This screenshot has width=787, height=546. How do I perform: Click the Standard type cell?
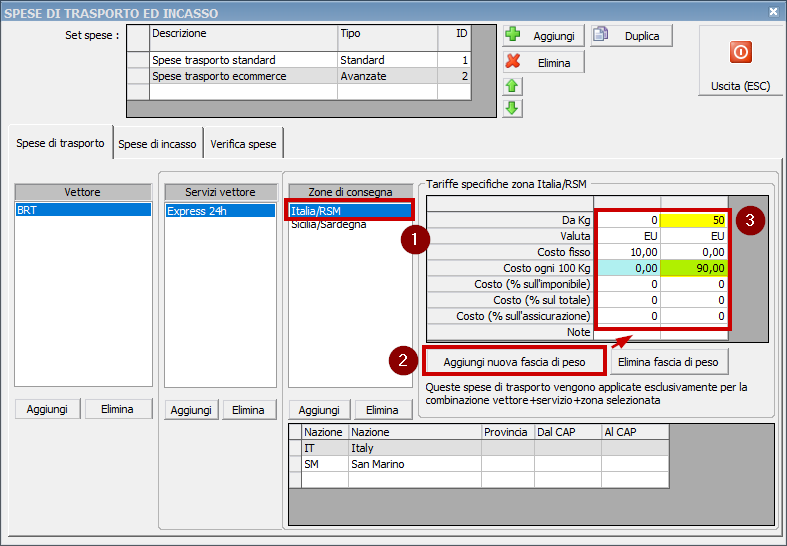[x=387, y=60]
